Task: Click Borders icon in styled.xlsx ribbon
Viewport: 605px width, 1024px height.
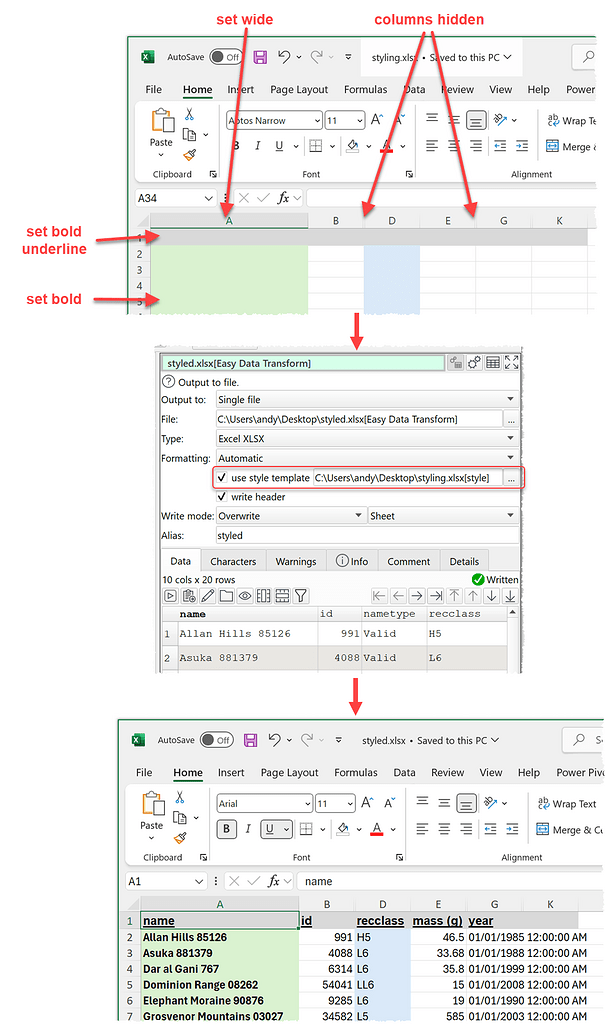Action: [306, 829]
